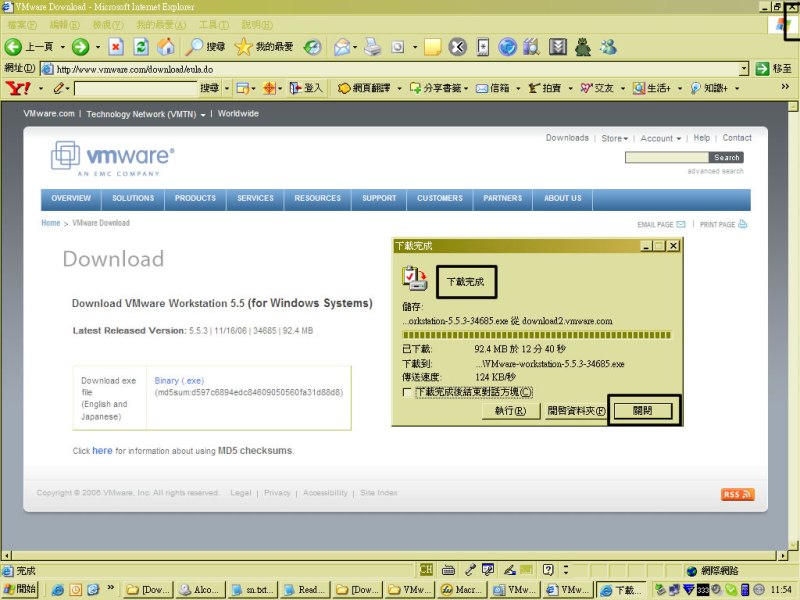Viewport: 800px width, 600px height.
Task: Open the Forward button history dropdown arrow
Action: click(97, 47)
